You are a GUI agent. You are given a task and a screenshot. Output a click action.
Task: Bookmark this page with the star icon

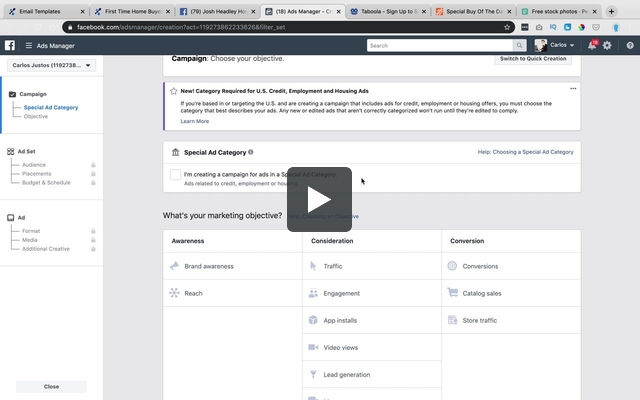(x=507, y=27)
